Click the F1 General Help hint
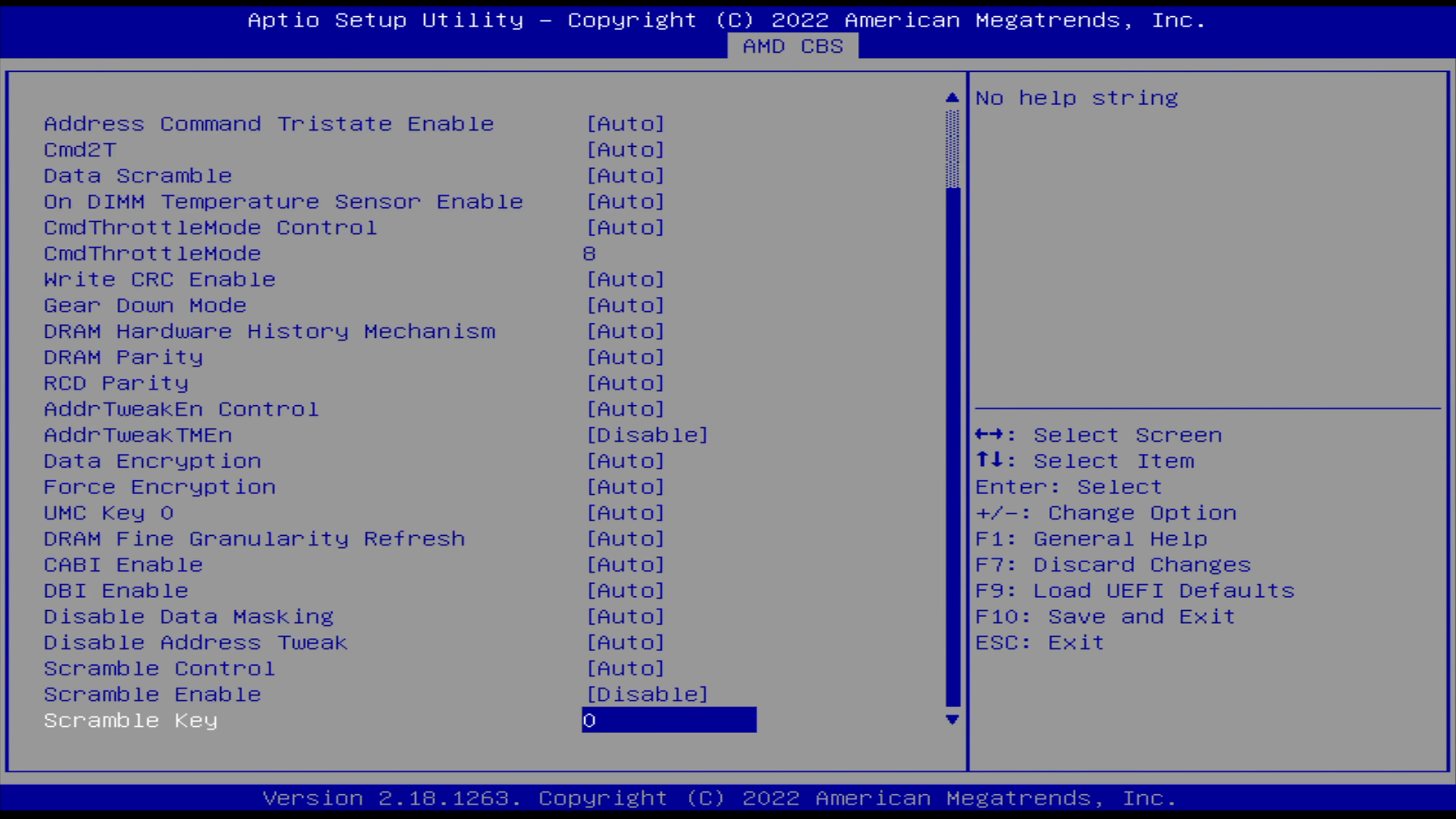Viewport: 1456px width, 819px height. 1092,539
